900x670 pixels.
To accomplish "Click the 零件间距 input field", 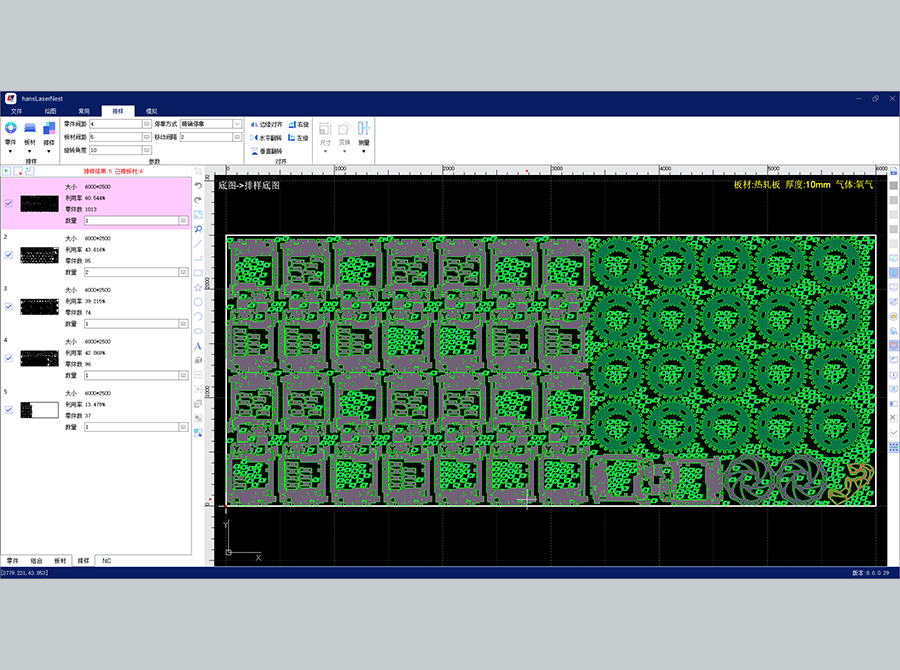I will pyautogui.click(x=115, y=124).
